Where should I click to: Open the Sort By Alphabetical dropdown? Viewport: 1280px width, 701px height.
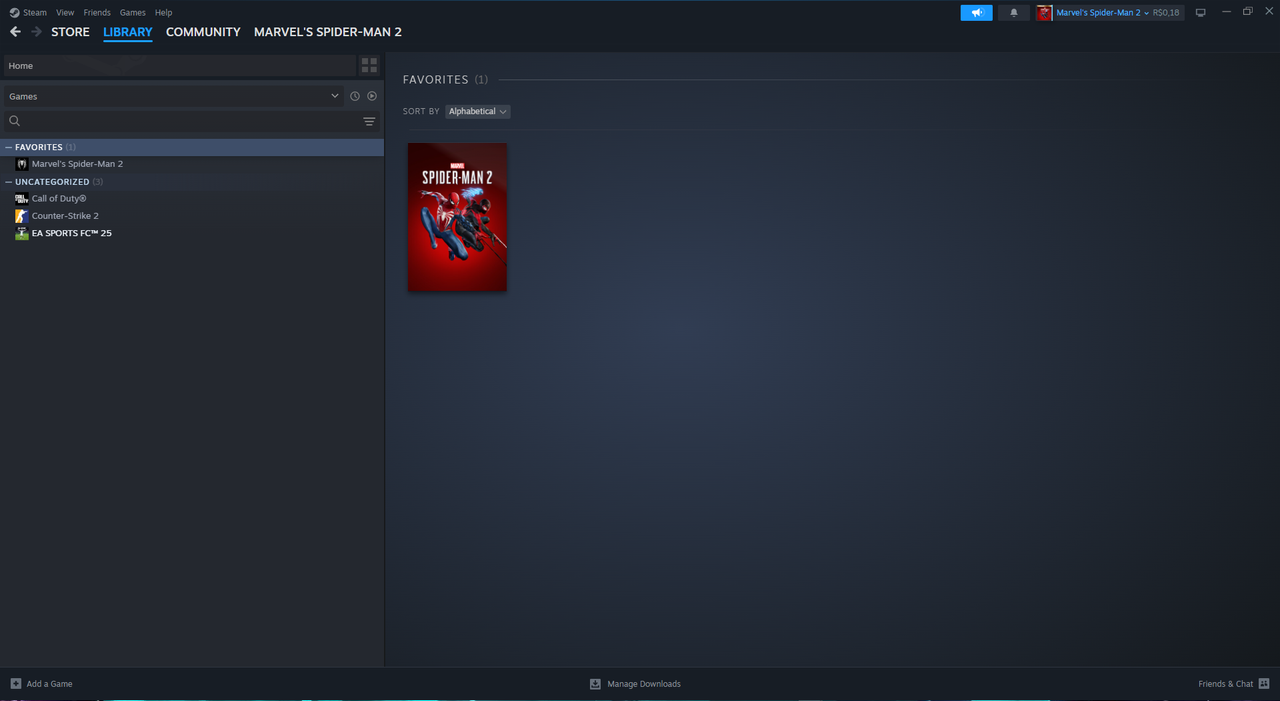coord(478,111)
